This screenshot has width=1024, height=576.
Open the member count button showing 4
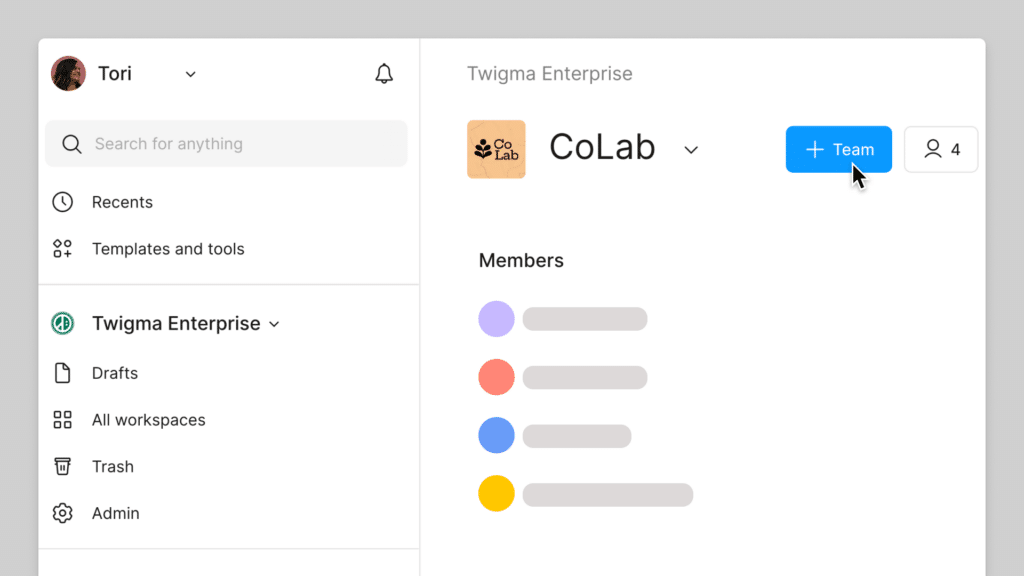[940, 149]
